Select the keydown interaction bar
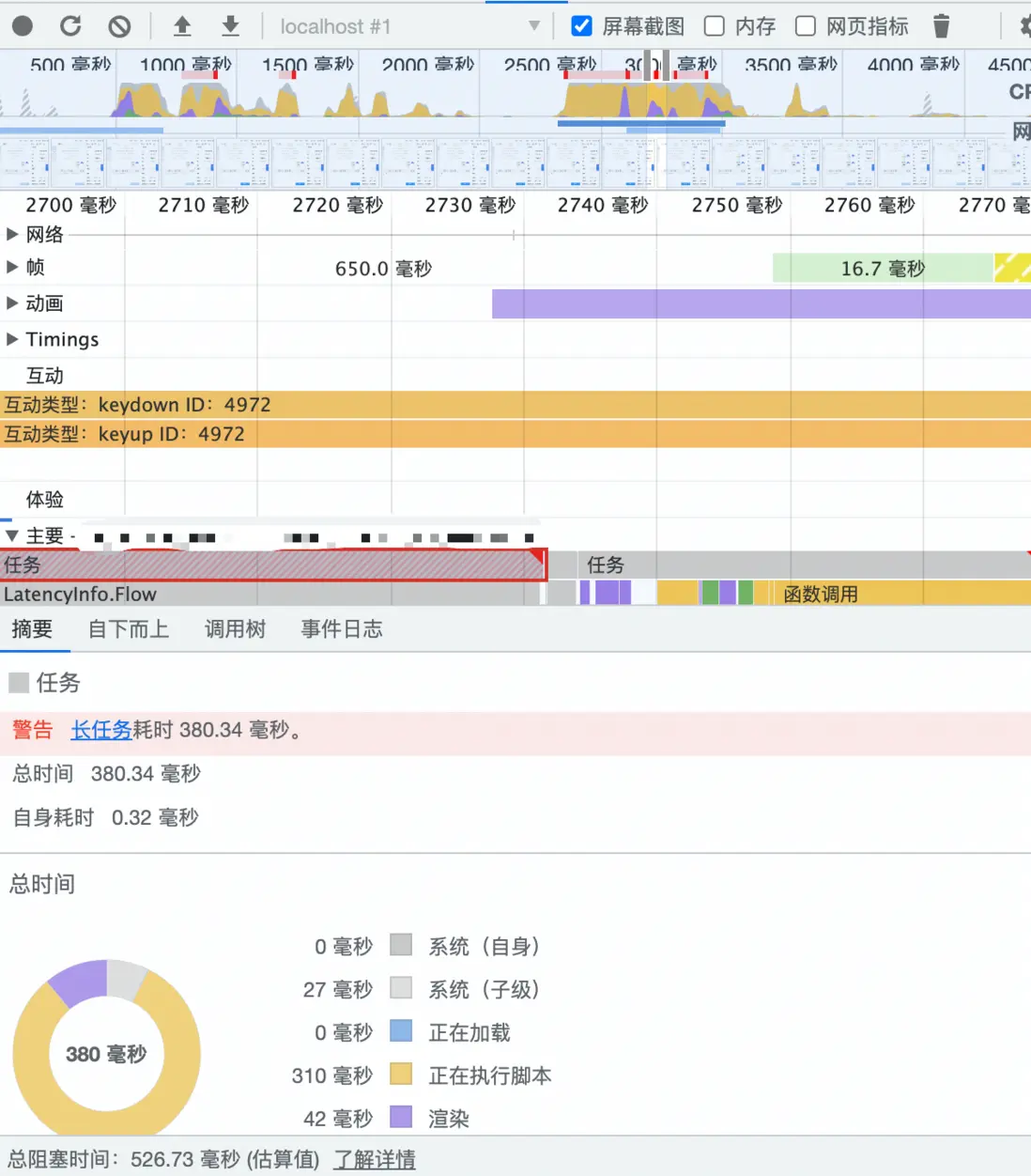The width and height of the screenshot is (1031, 1176). coord(515,405)
